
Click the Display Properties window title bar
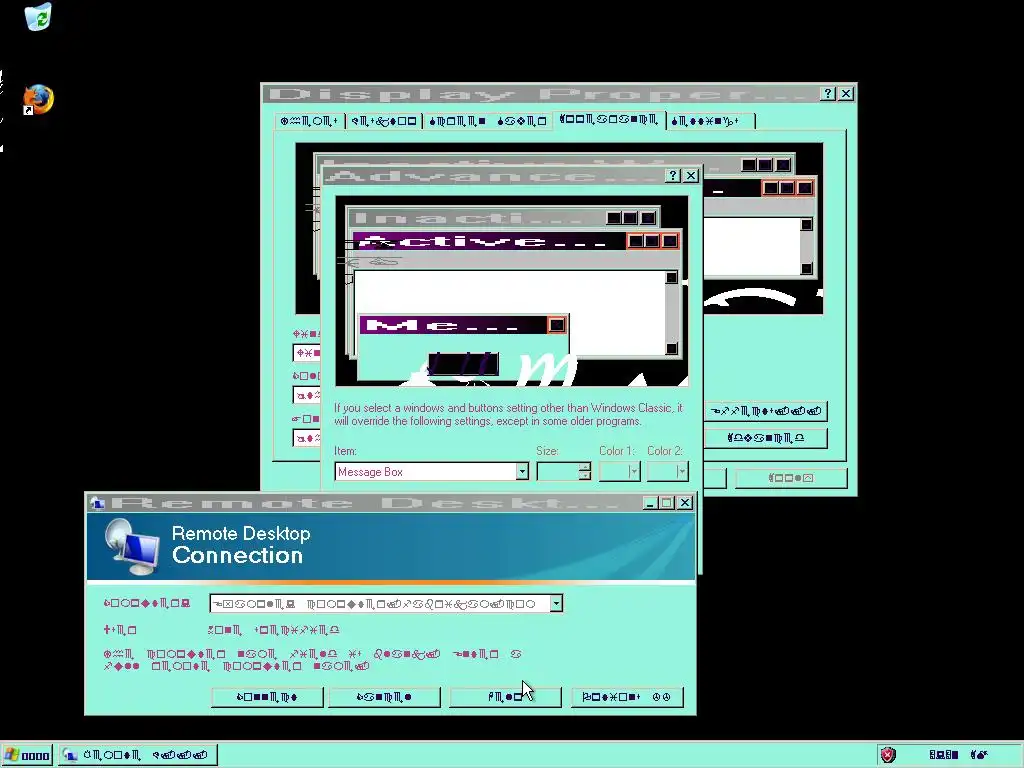[x=541, y=94]
